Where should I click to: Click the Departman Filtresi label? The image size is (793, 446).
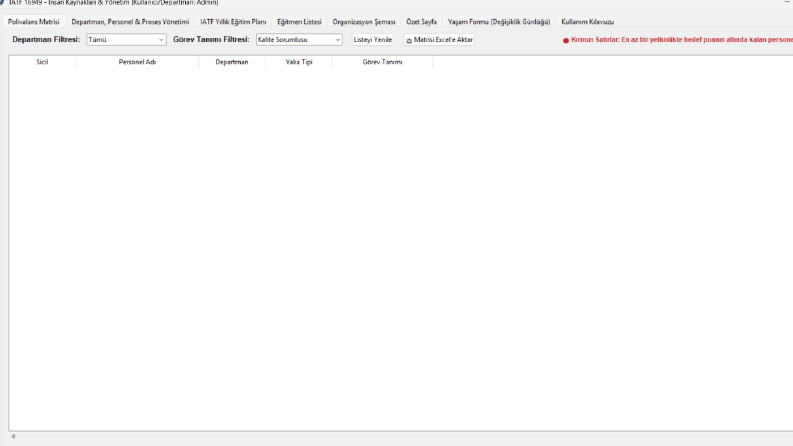coord(46,39)
